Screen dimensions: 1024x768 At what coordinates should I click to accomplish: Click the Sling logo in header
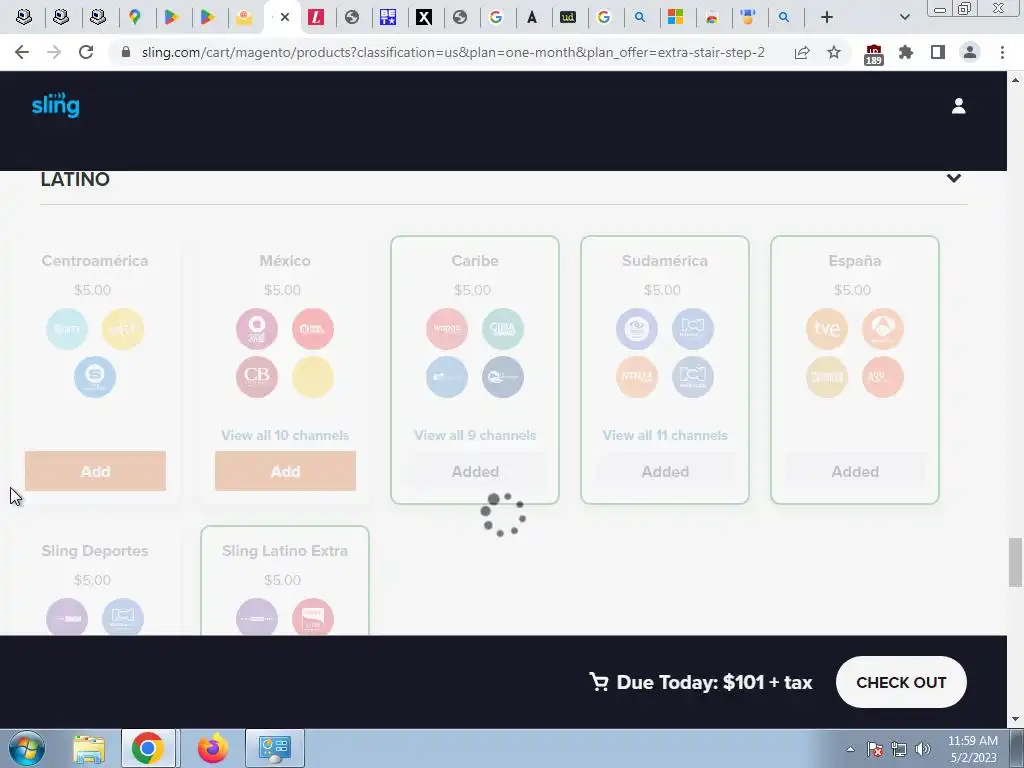(56, 105)
